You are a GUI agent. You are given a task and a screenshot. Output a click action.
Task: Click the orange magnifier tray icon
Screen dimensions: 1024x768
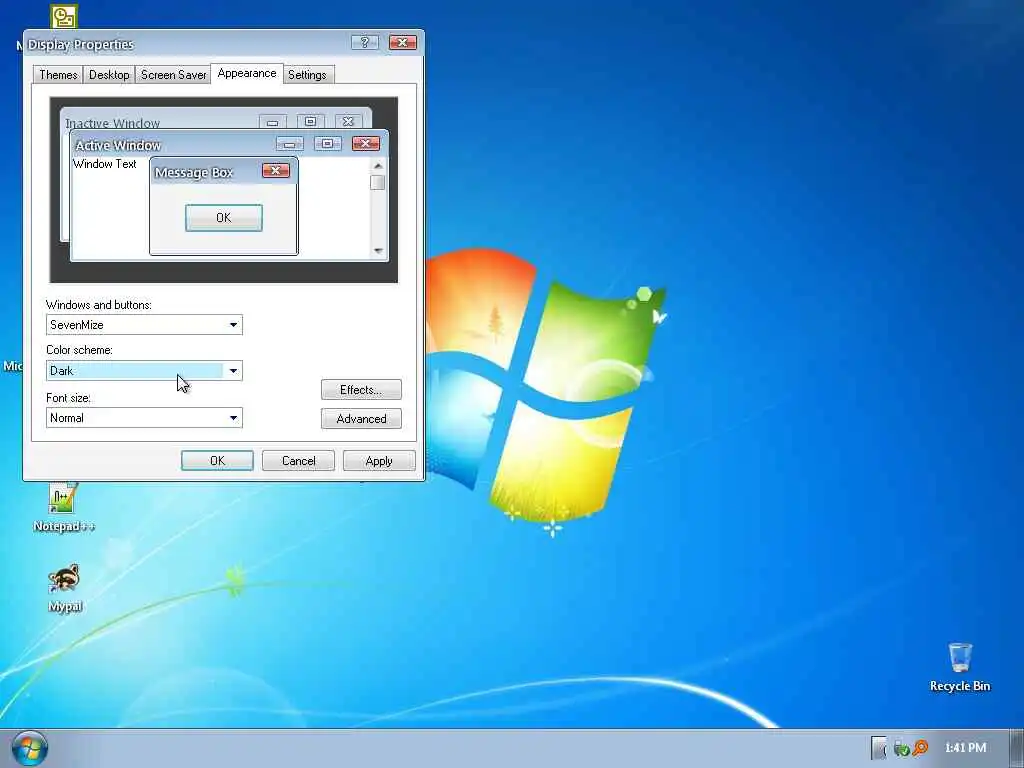(921, 748)
